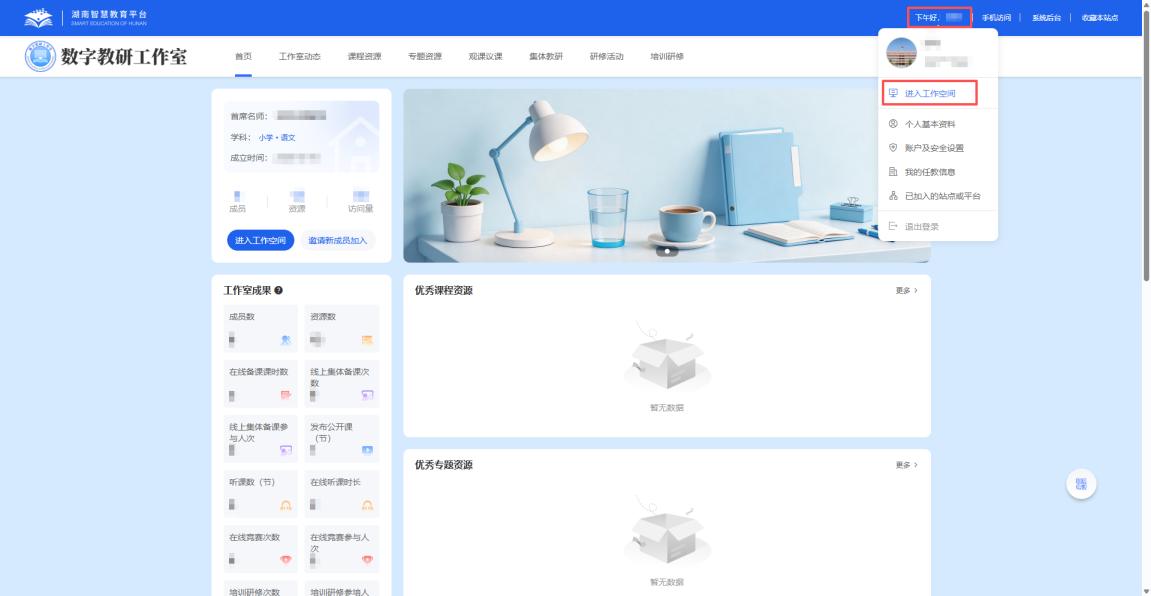Click the 首席名师 label row
Viewport: 1151px width, 596px height.
coord(278,116)
